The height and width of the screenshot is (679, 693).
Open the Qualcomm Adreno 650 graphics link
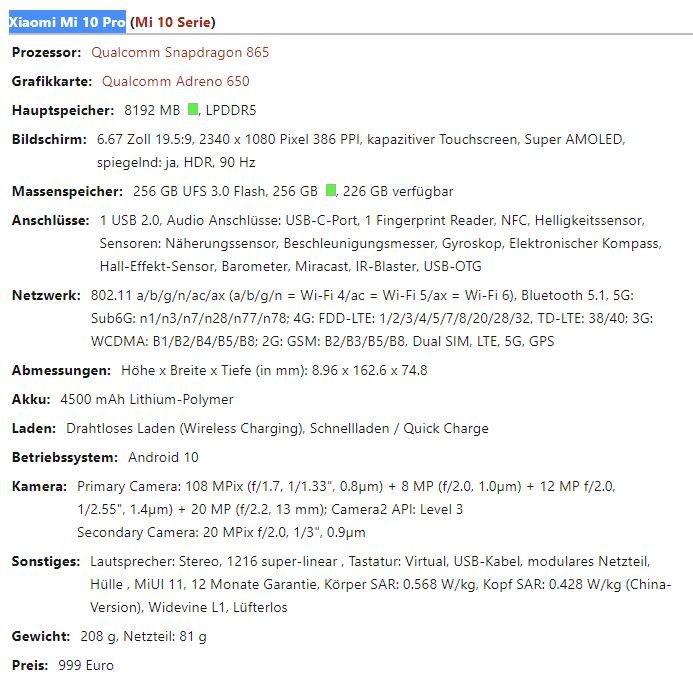tap(175, 81)
